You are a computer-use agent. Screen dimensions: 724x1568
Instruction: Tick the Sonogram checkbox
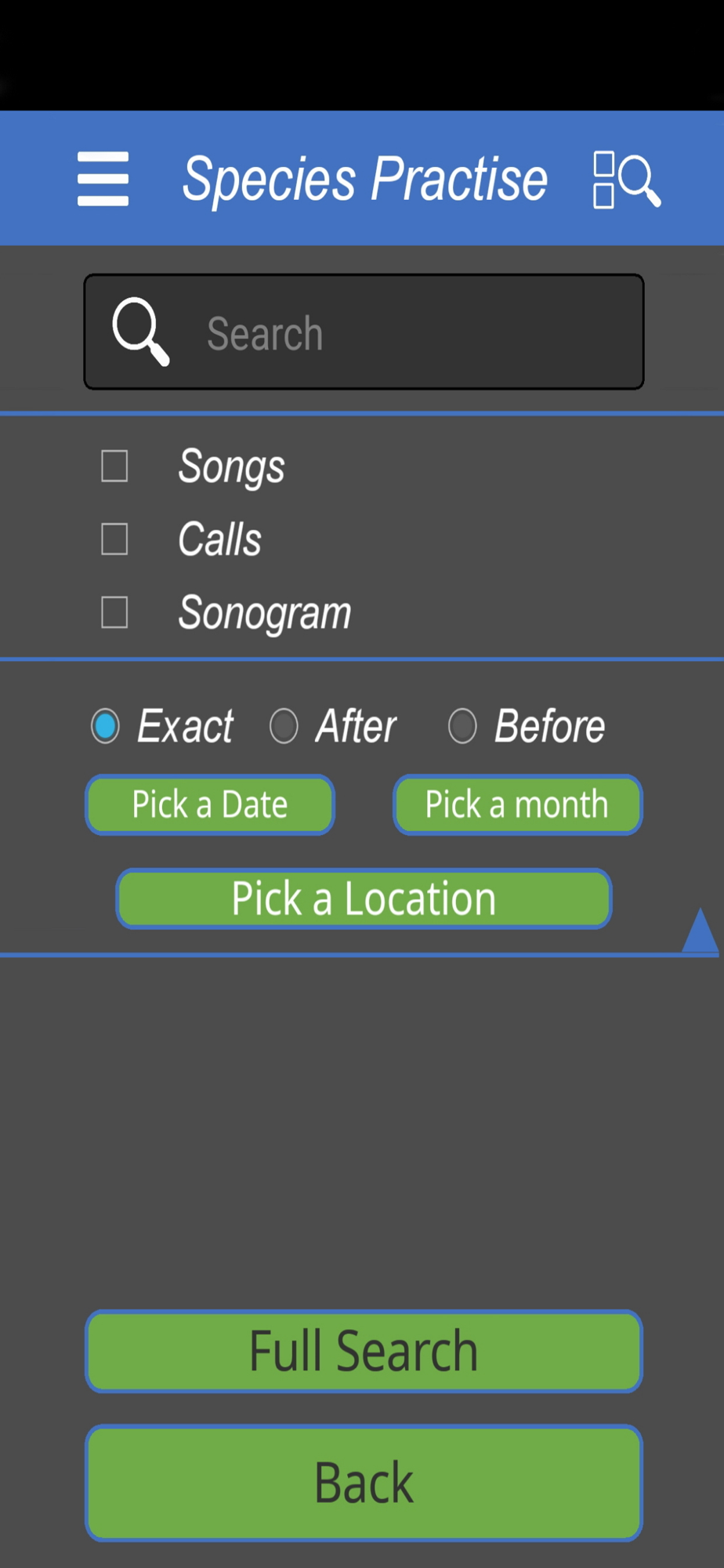coord(114,612)
